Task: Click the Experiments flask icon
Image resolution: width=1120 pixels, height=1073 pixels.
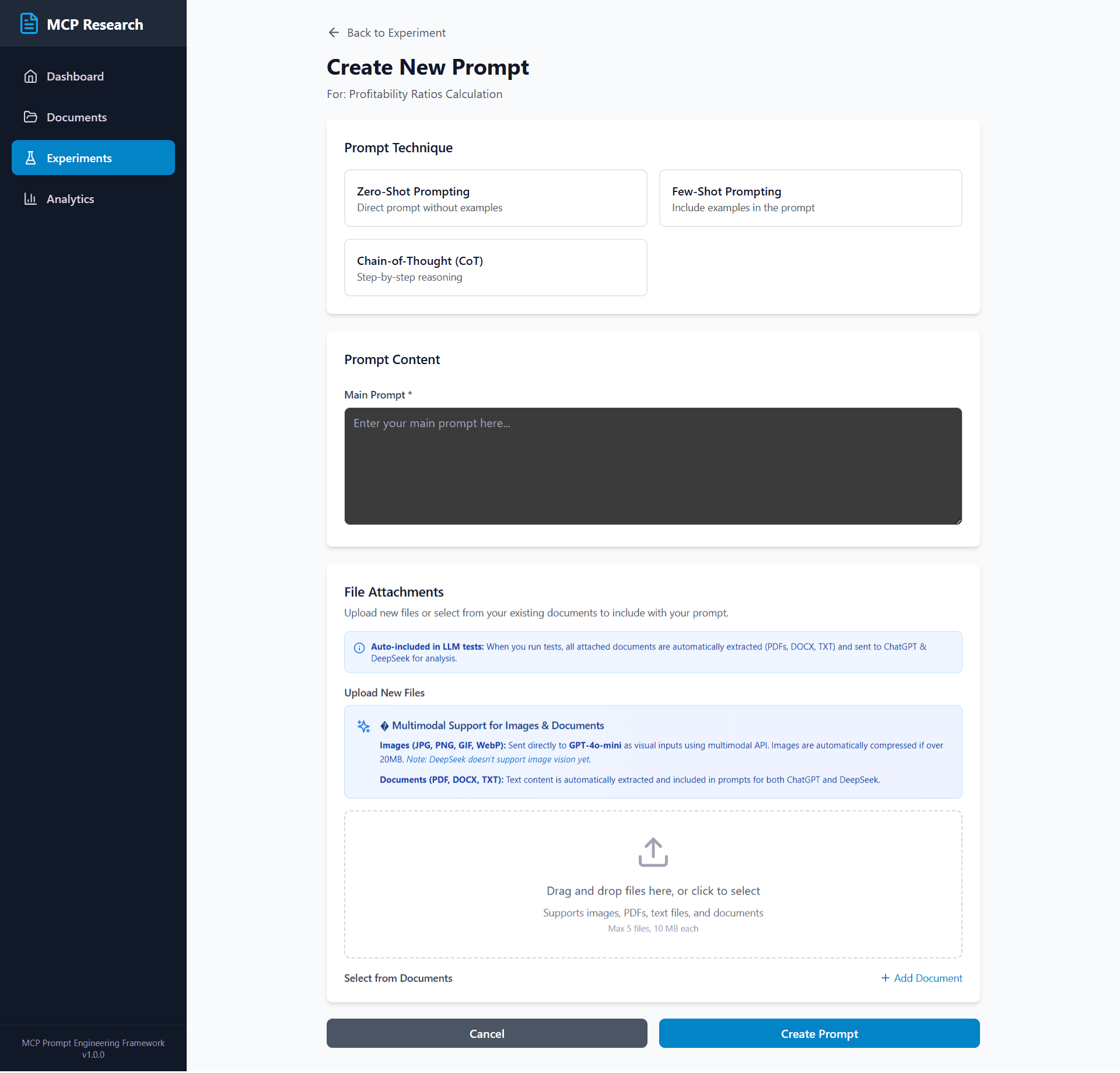Action: coord(30,158)
